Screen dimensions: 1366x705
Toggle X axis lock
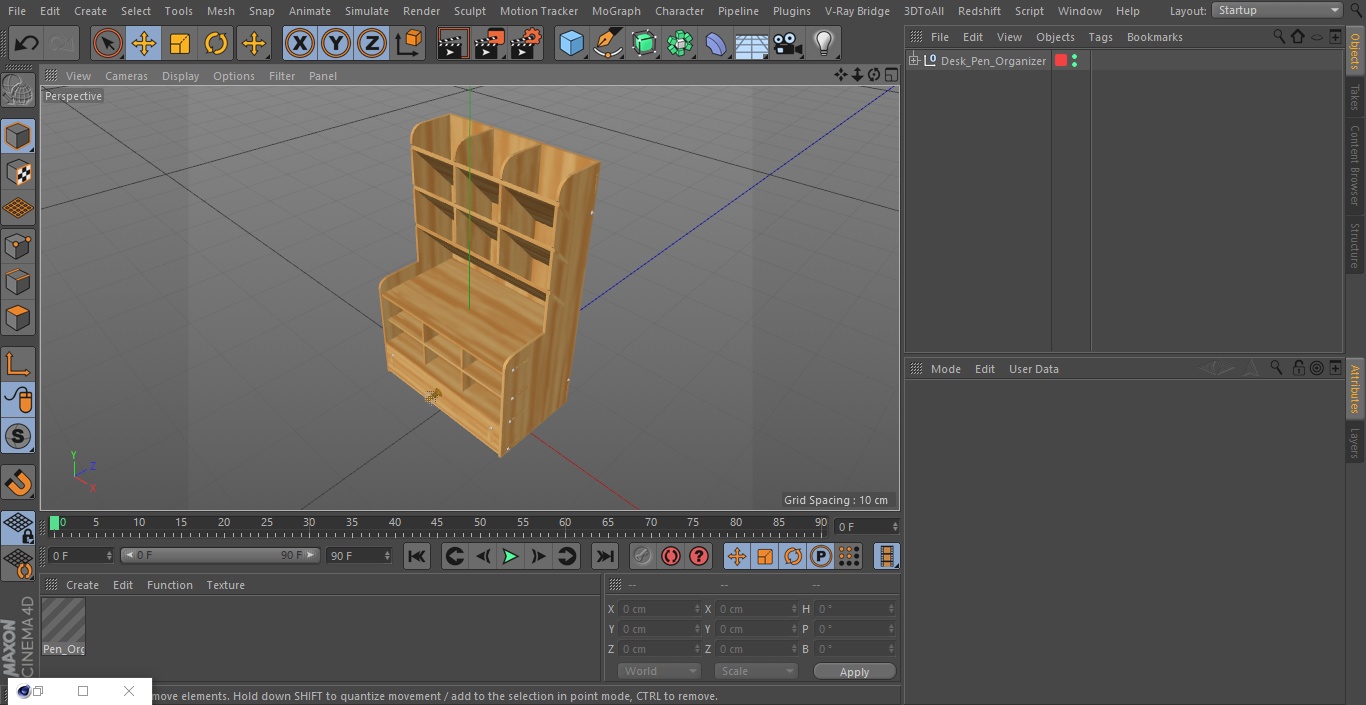click(x=300, y=44)
